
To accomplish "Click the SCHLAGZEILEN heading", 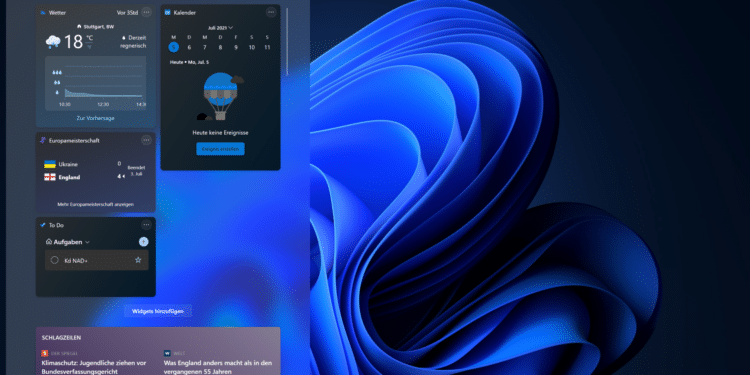I will [61, 338].
